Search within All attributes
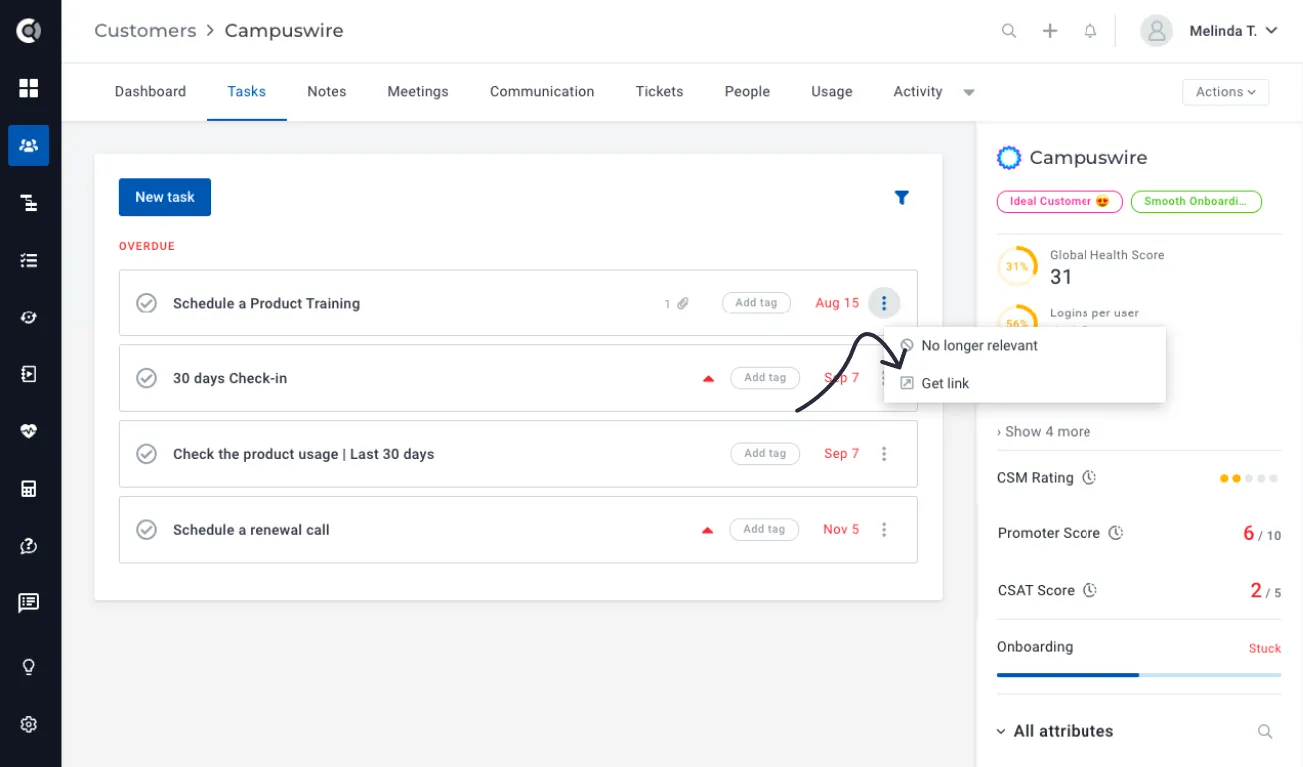Viewport: 1303px width, 767px height. pyautogui.click(x=1265, y=732)
